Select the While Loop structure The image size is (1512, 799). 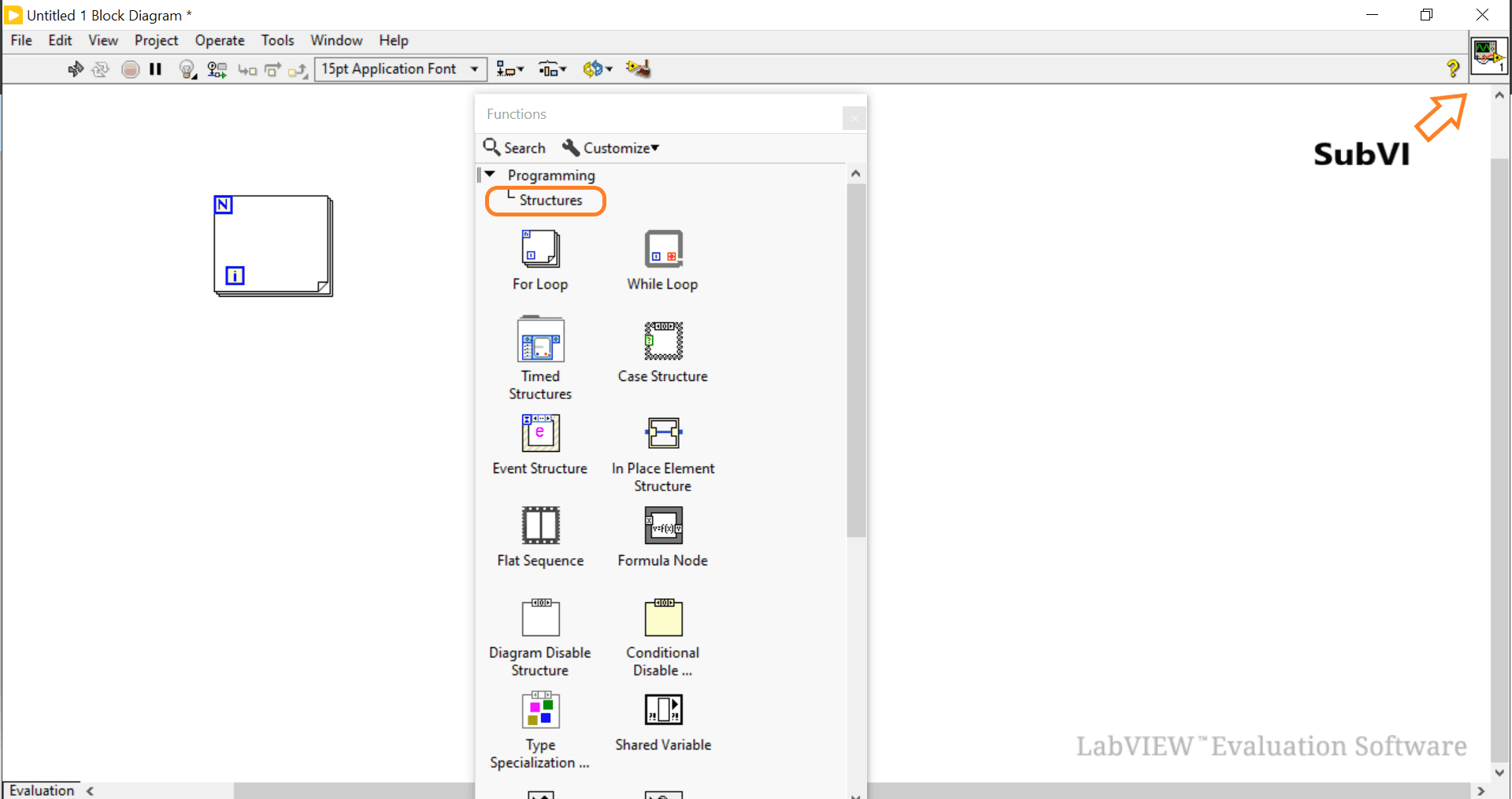coord(663,250)
